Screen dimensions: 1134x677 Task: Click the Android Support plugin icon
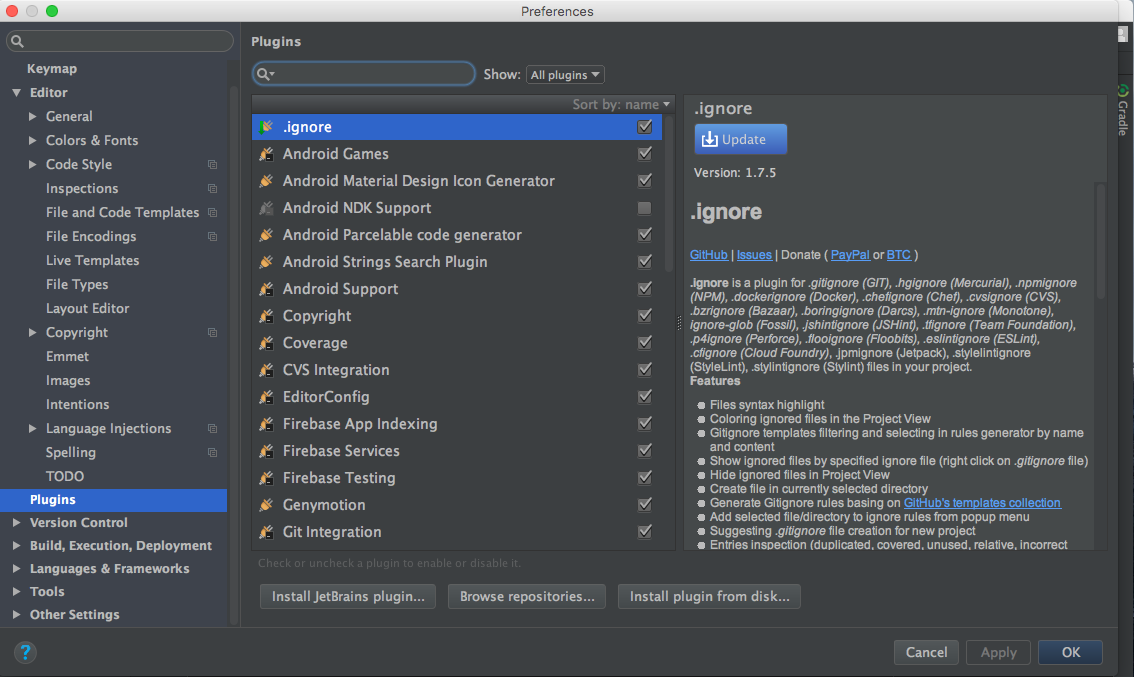(266, 289)
